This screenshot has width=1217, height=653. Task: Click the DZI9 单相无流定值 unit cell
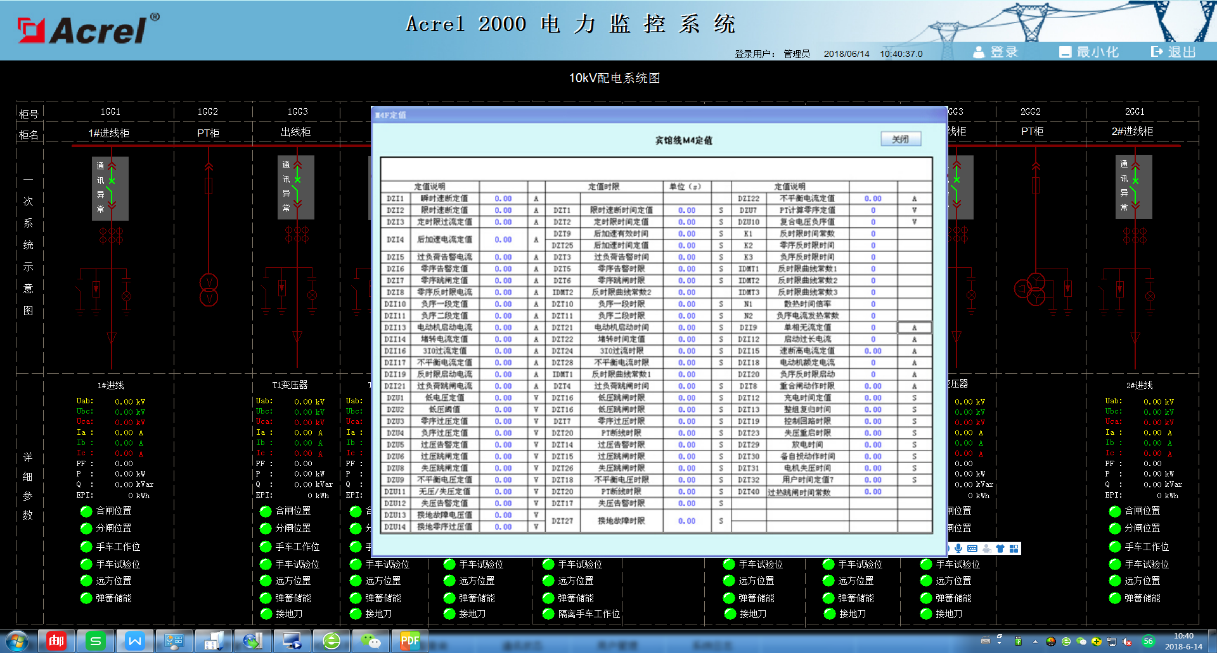[914, 327]
